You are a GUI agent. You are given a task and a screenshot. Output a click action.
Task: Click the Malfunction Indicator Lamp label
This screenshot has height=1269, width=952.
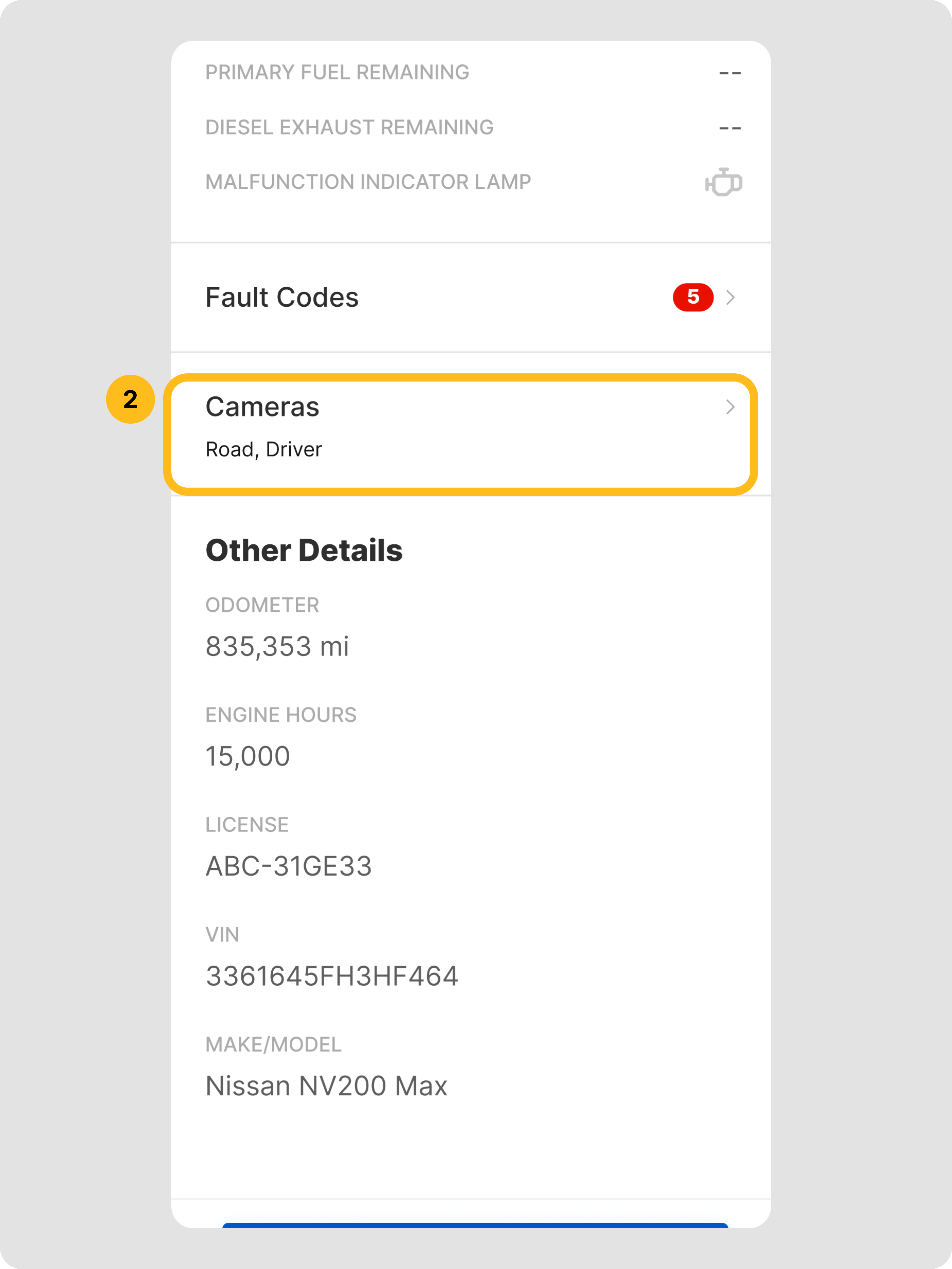coord(368,182)
